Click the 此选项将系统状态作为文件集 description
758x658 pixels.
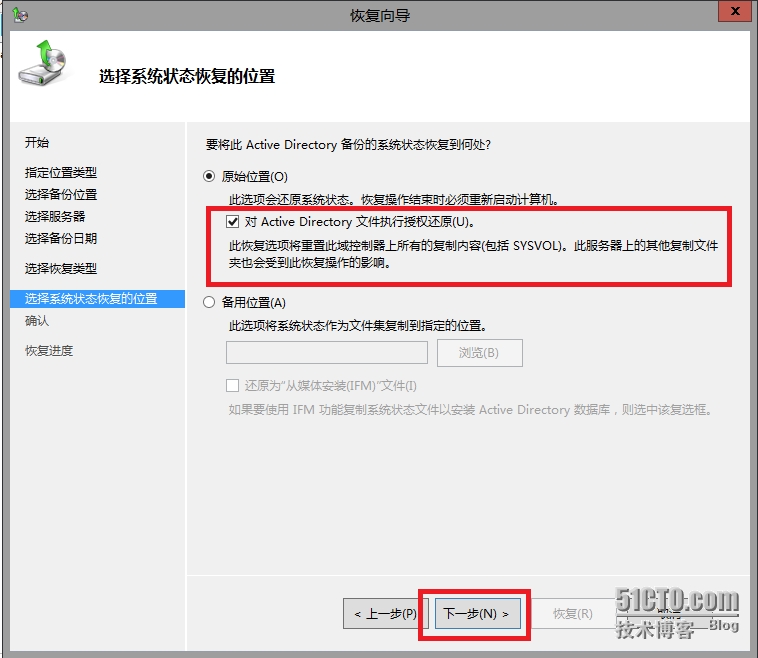(x=357, y=325)
